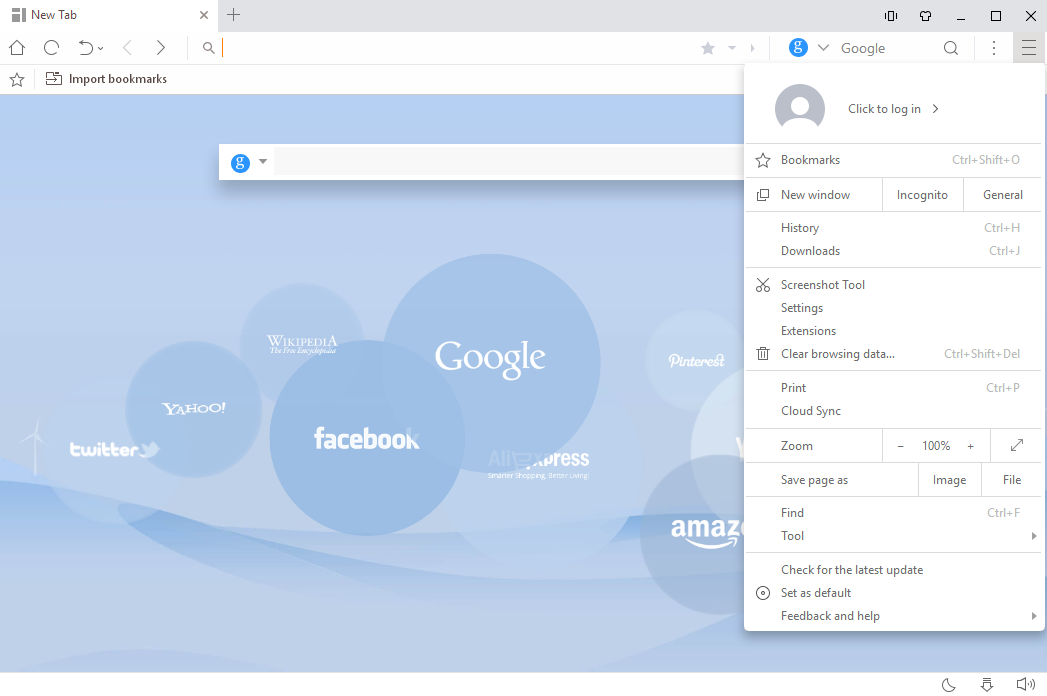Expand the Tool submenu
The width and height of the screenshot is (1047, 696).
point(893,536)
